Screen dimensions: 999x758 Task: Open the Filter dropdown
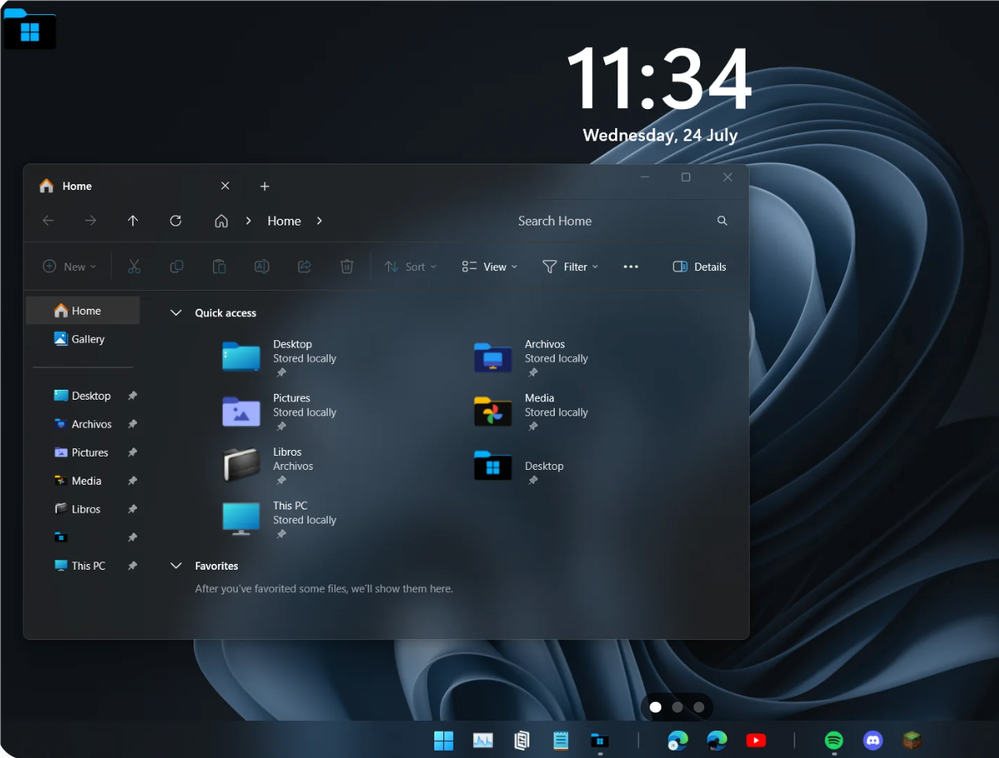[x=570, y=266]
